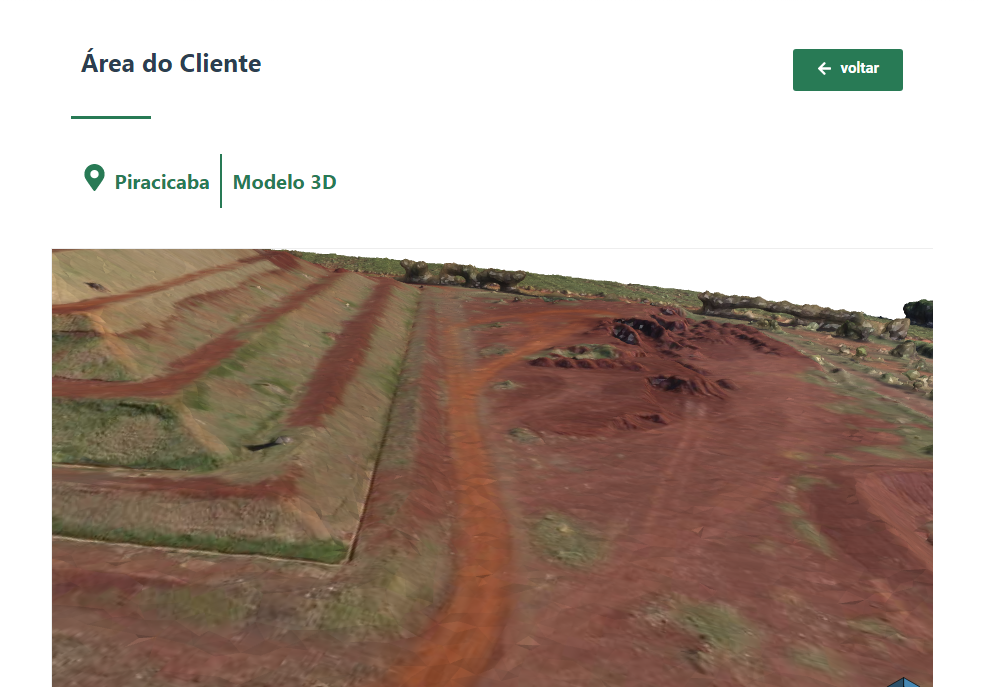Select the Piracicaba location label

click(x=162, y=182)
